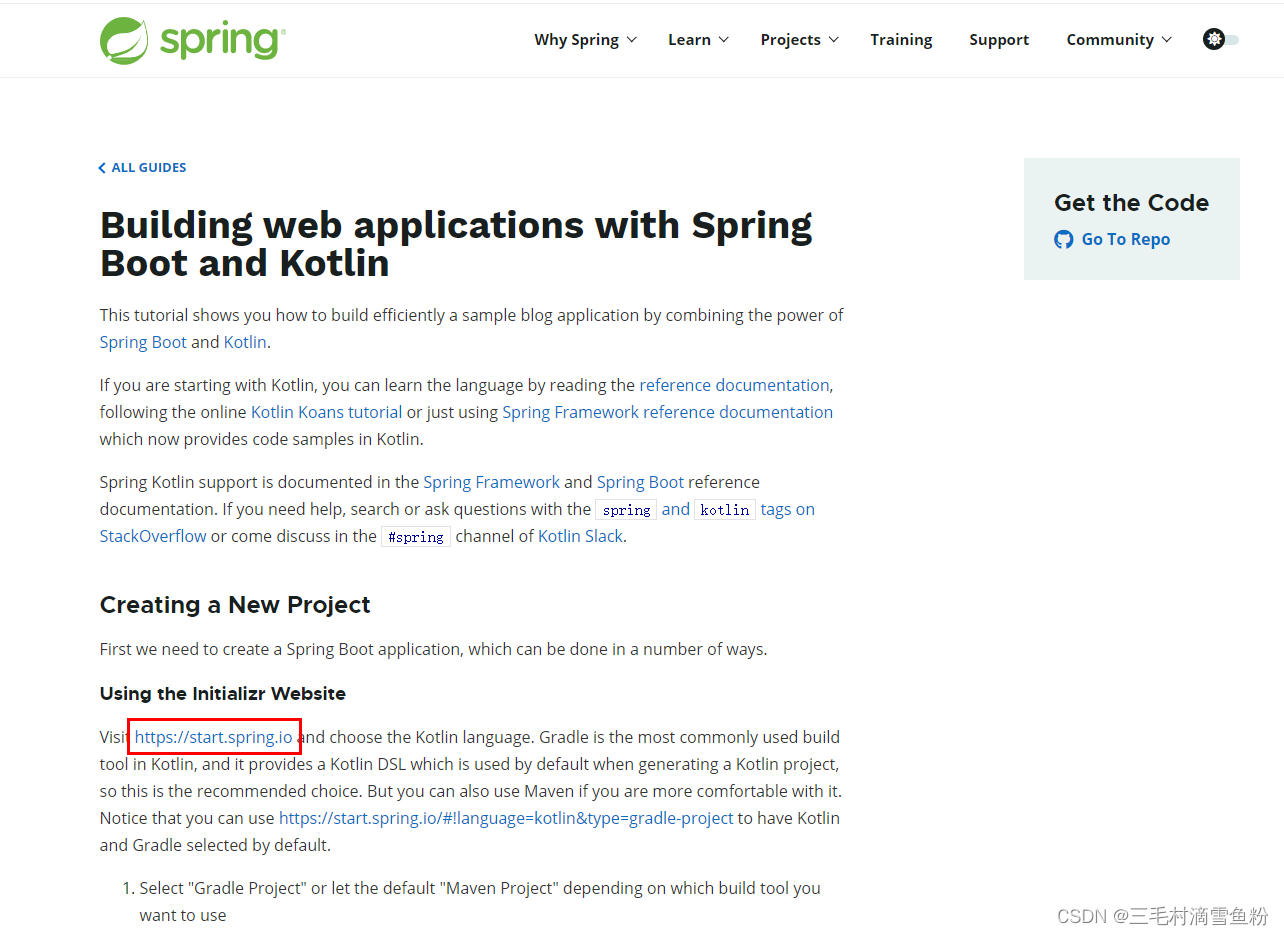1284x935 pixels.
Task: Click the 'Creating a New Project' heading
Action: point(235,605)
